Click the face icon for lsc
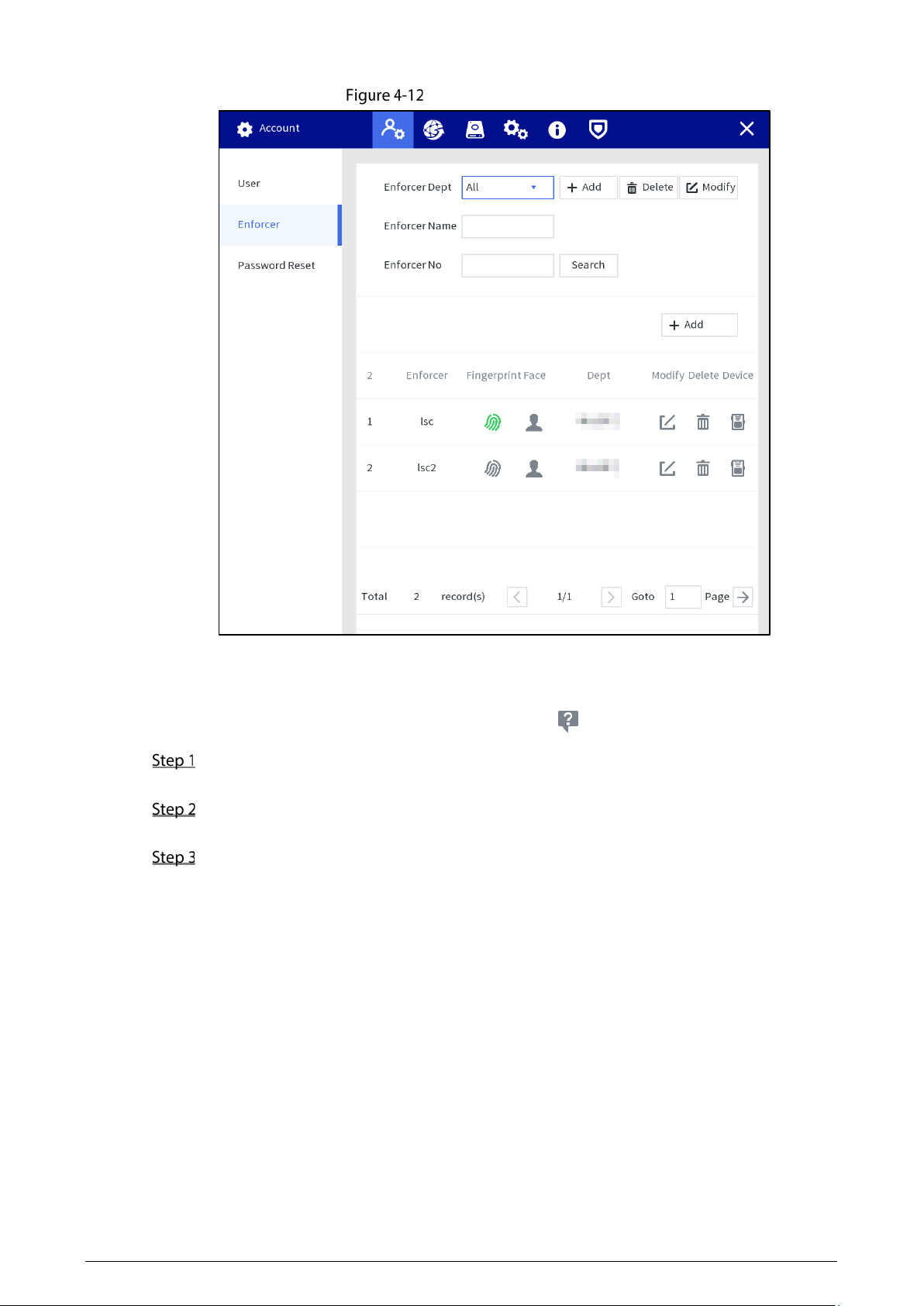 pyautogui.click(x=534, y=422)
